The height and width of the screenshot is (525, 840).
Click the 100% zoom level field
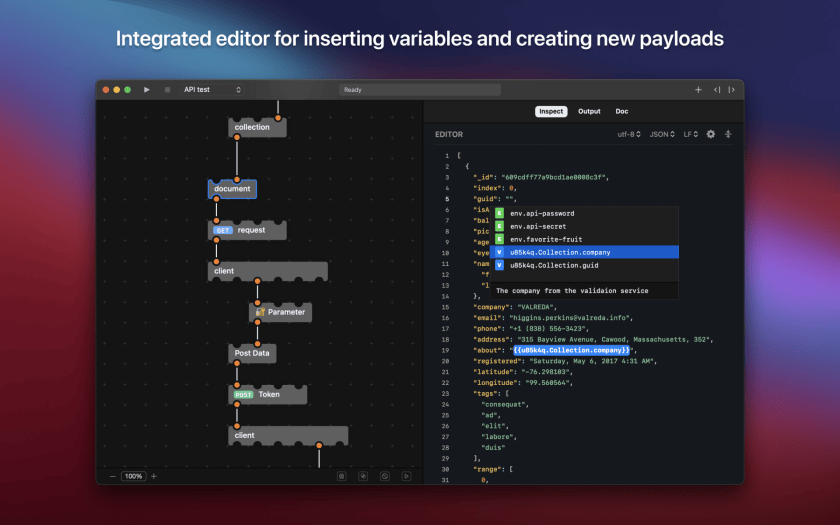(133, 476)
